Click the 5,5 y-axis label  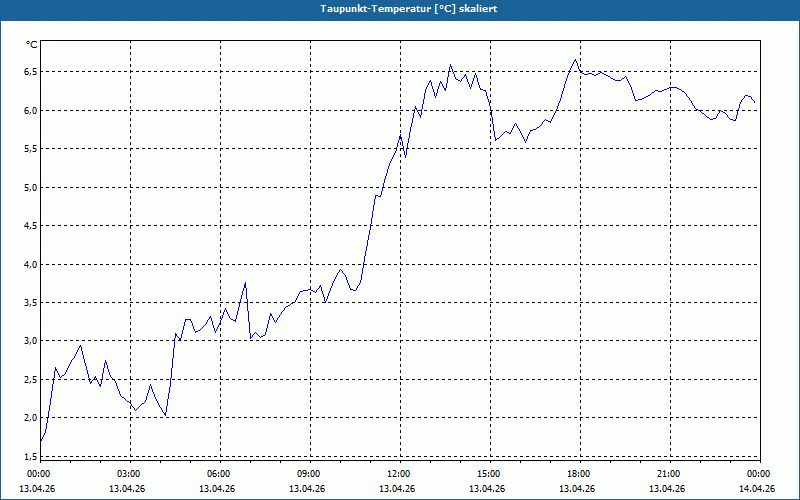pos(31,149)
